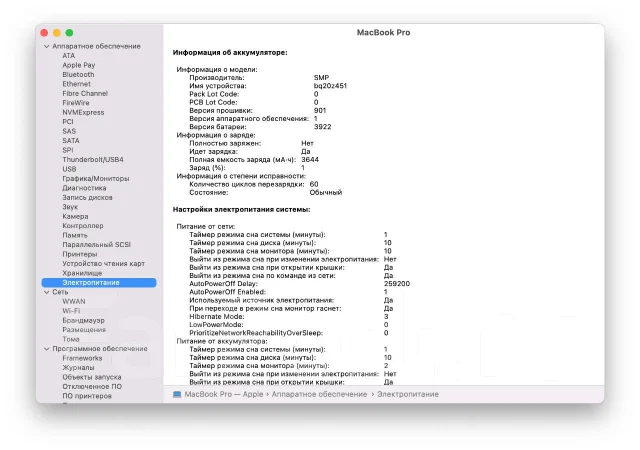Select Звук in hardware list
640x450 pixels.
(70, 207)
